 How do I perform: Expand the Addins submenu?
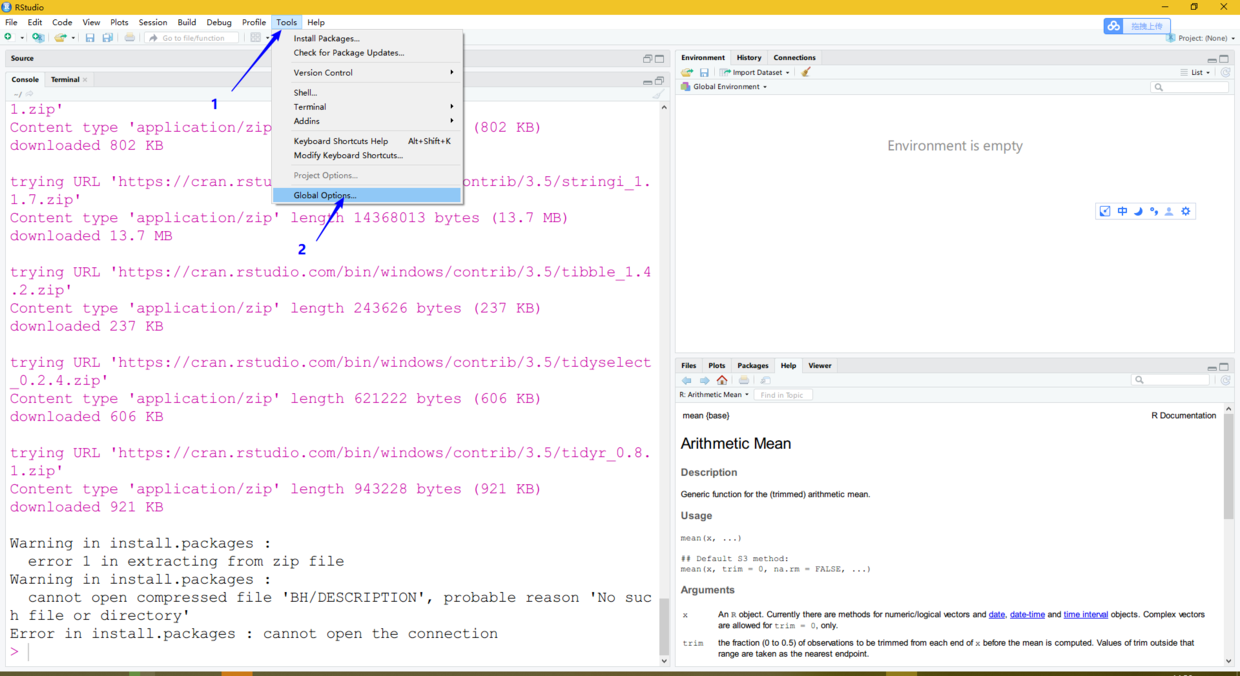coord(368,121)
